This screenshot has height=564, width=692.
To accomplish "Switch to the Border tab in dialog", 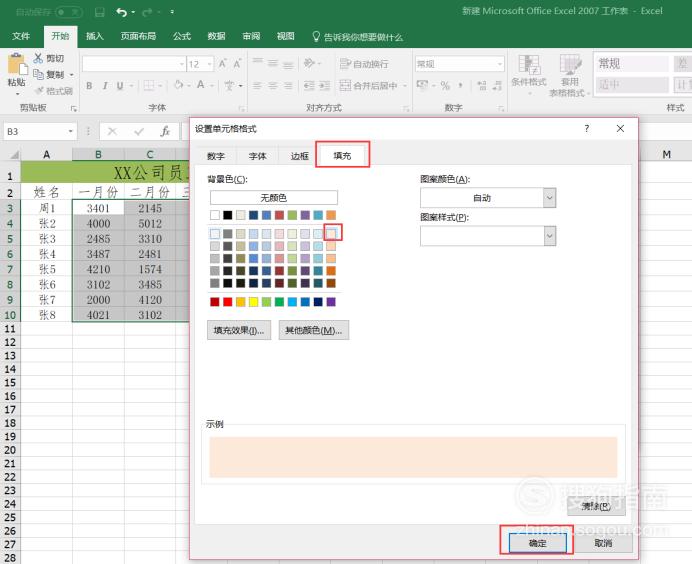I will (299, 156).
